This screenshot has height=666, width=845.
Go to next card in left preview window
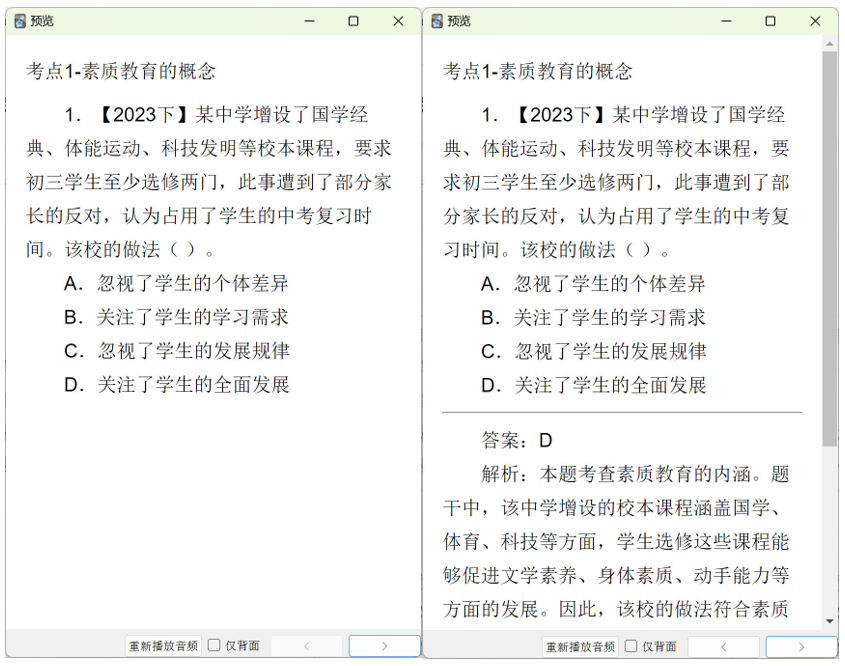click(x=384, y=646)
